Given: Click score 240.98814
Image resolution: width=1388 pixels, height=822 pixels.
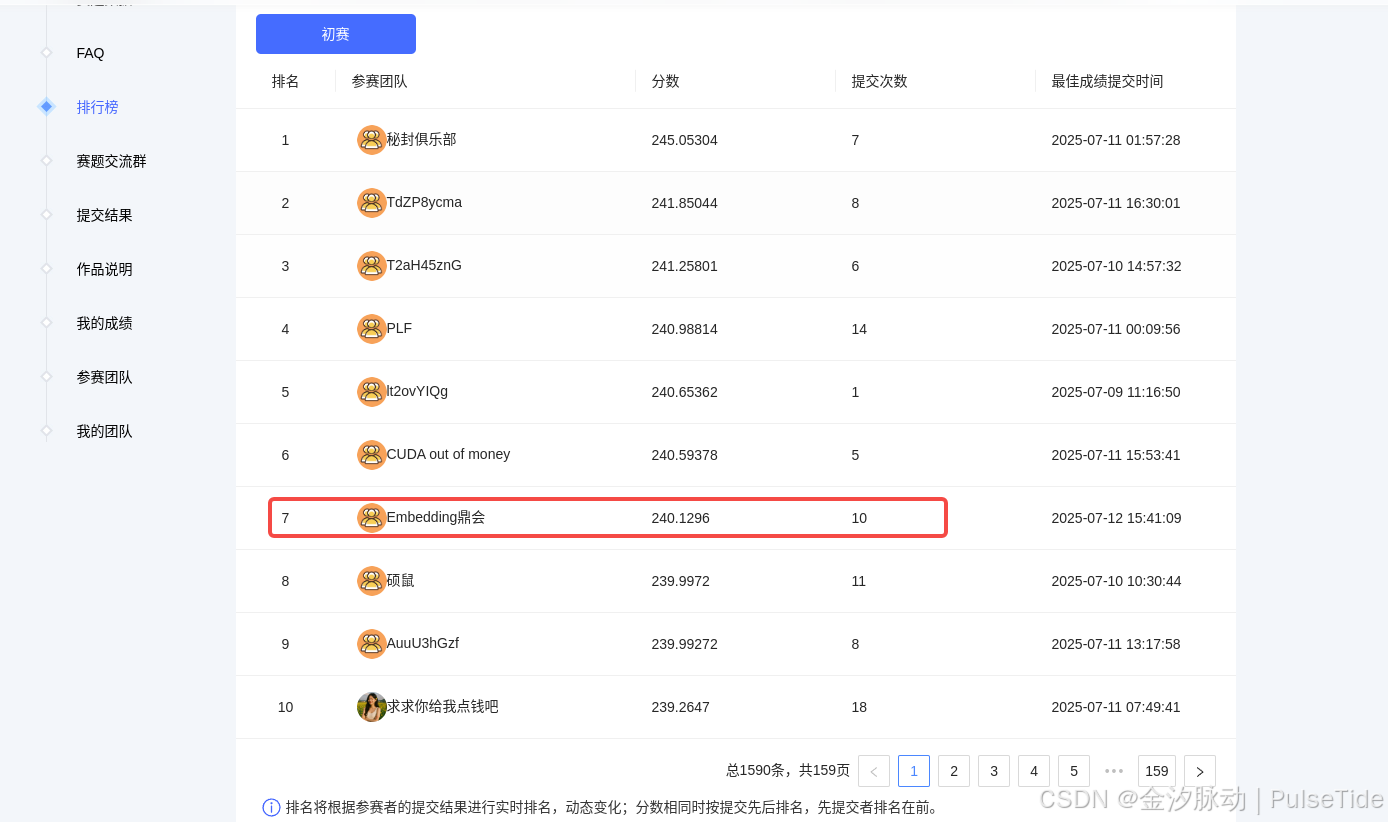Looking at the screenshot, I should 684,329.
